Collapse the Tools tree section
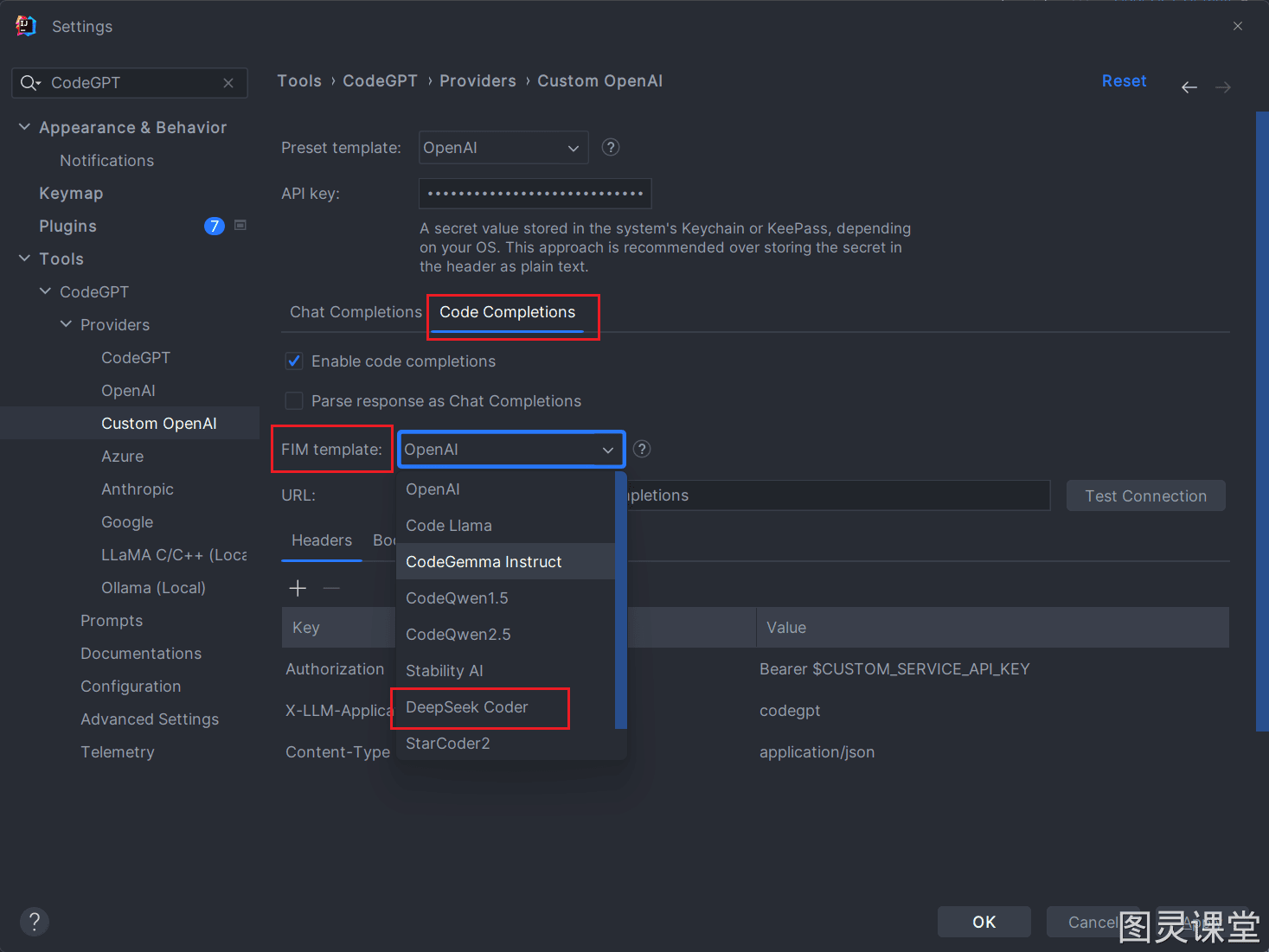This screenshot has width=1269, height=952. click(24, 259)
